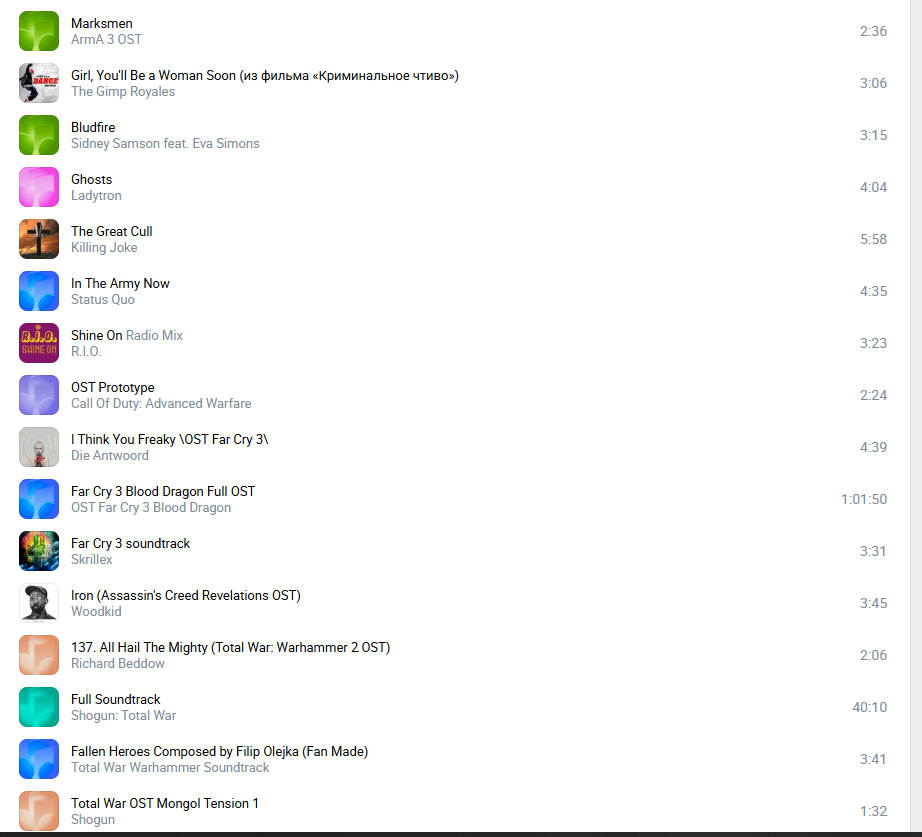
Task: Select the track title Ghosts
Action: [x=91, y=179]
